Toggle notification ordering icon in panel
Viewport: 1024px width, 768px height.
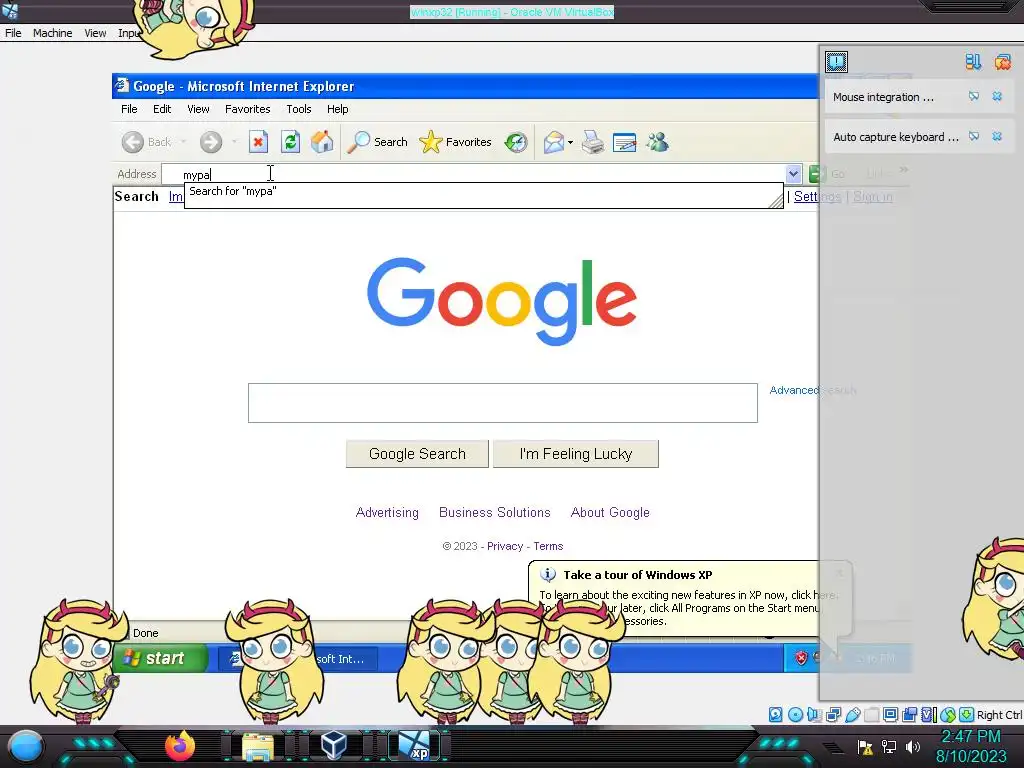coord(973,61)
